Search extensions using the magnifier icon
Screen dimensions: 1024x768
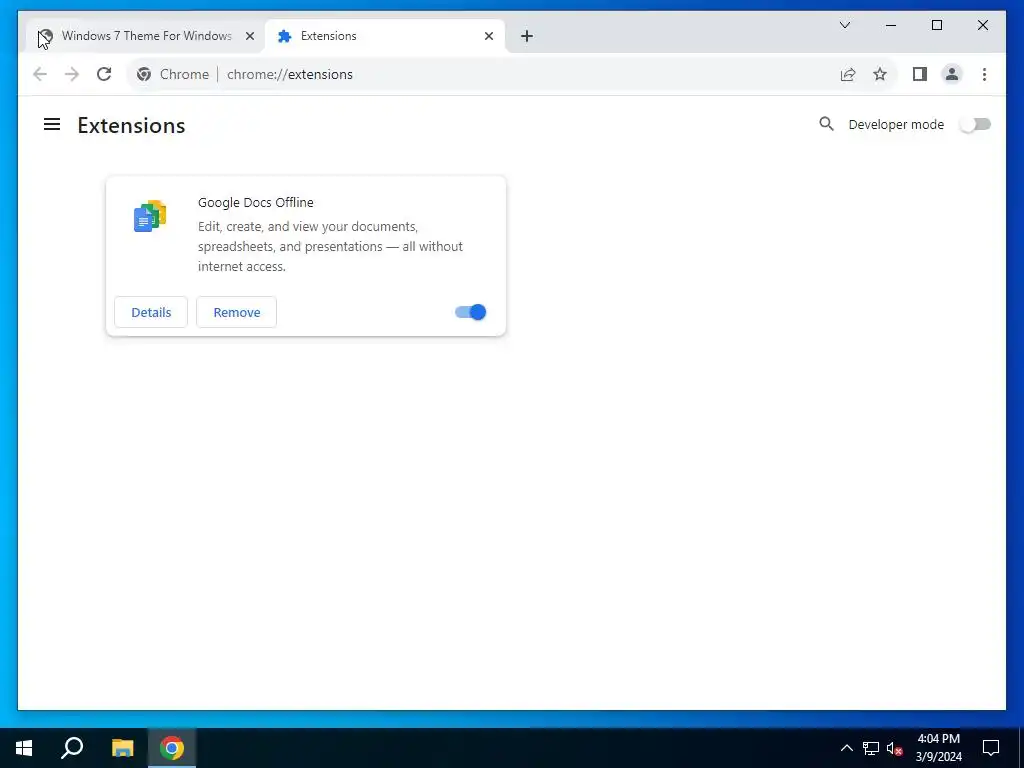click(x=826, y=124)
